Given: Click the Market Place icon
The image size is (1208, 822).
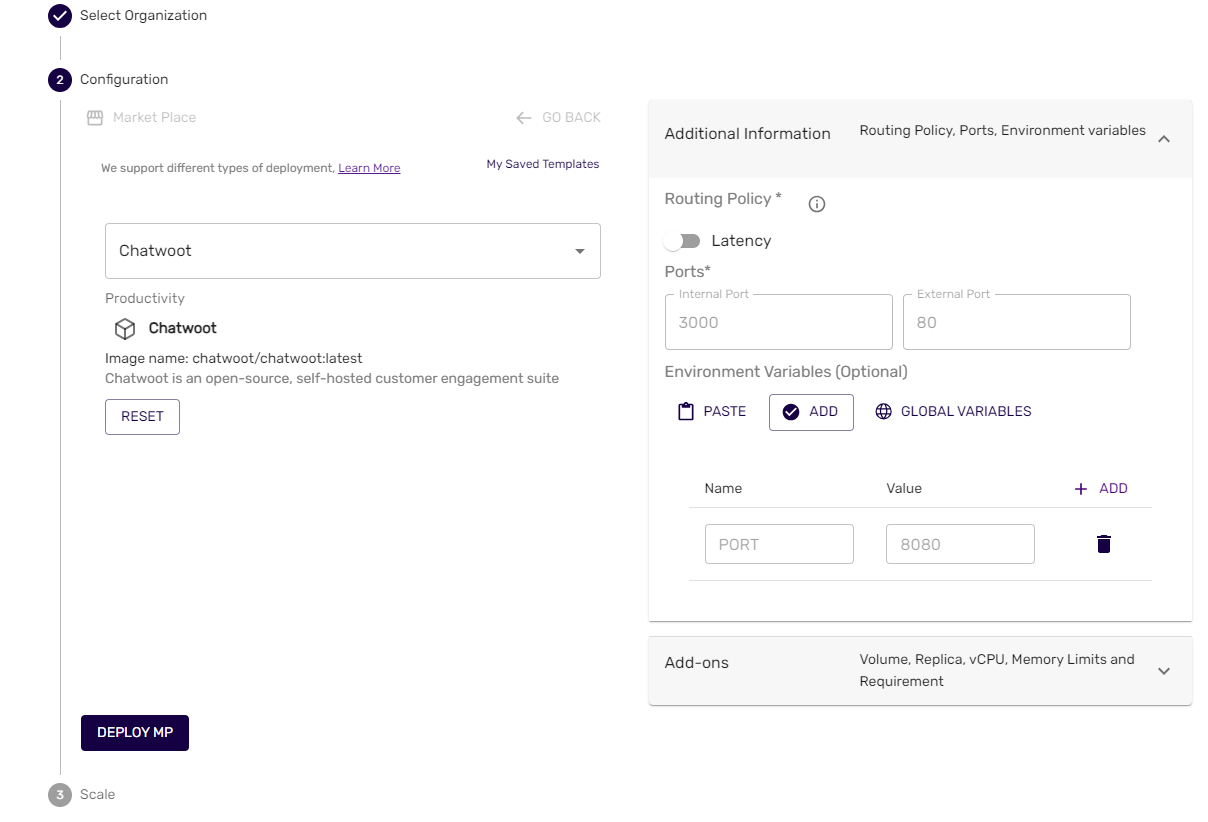Looking at the screenshot, I should 94,117.
